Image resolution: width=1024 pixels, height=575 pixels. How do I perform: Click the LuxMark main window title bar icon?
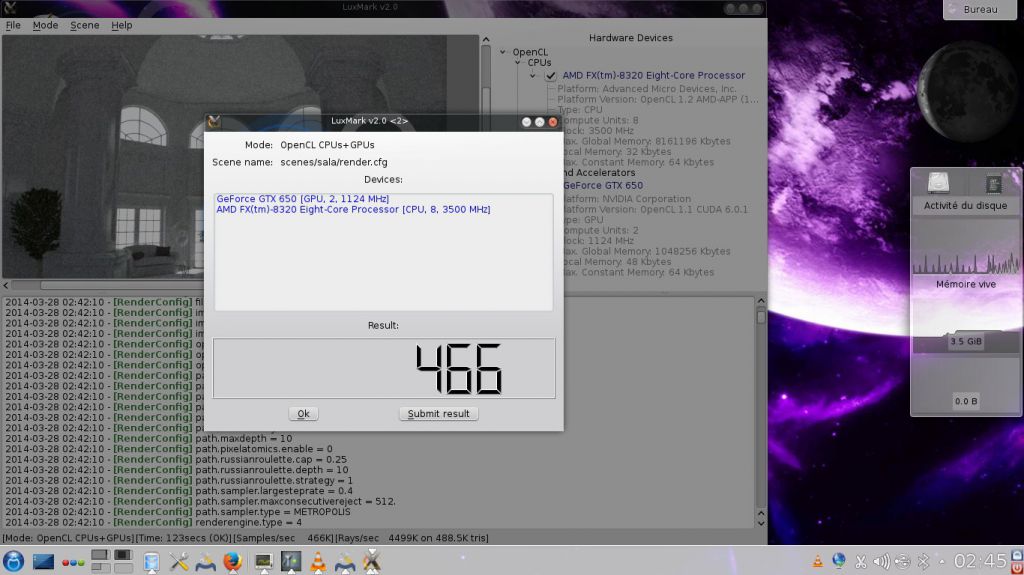coord(9,7)
